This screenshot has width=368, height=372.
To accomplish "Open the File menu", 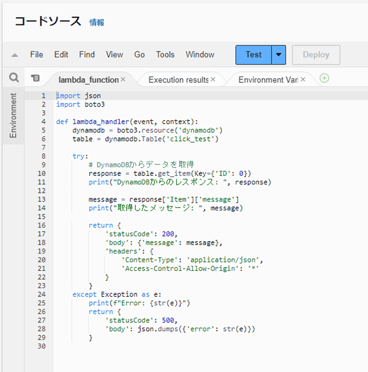I will click(x=37, y=55).
